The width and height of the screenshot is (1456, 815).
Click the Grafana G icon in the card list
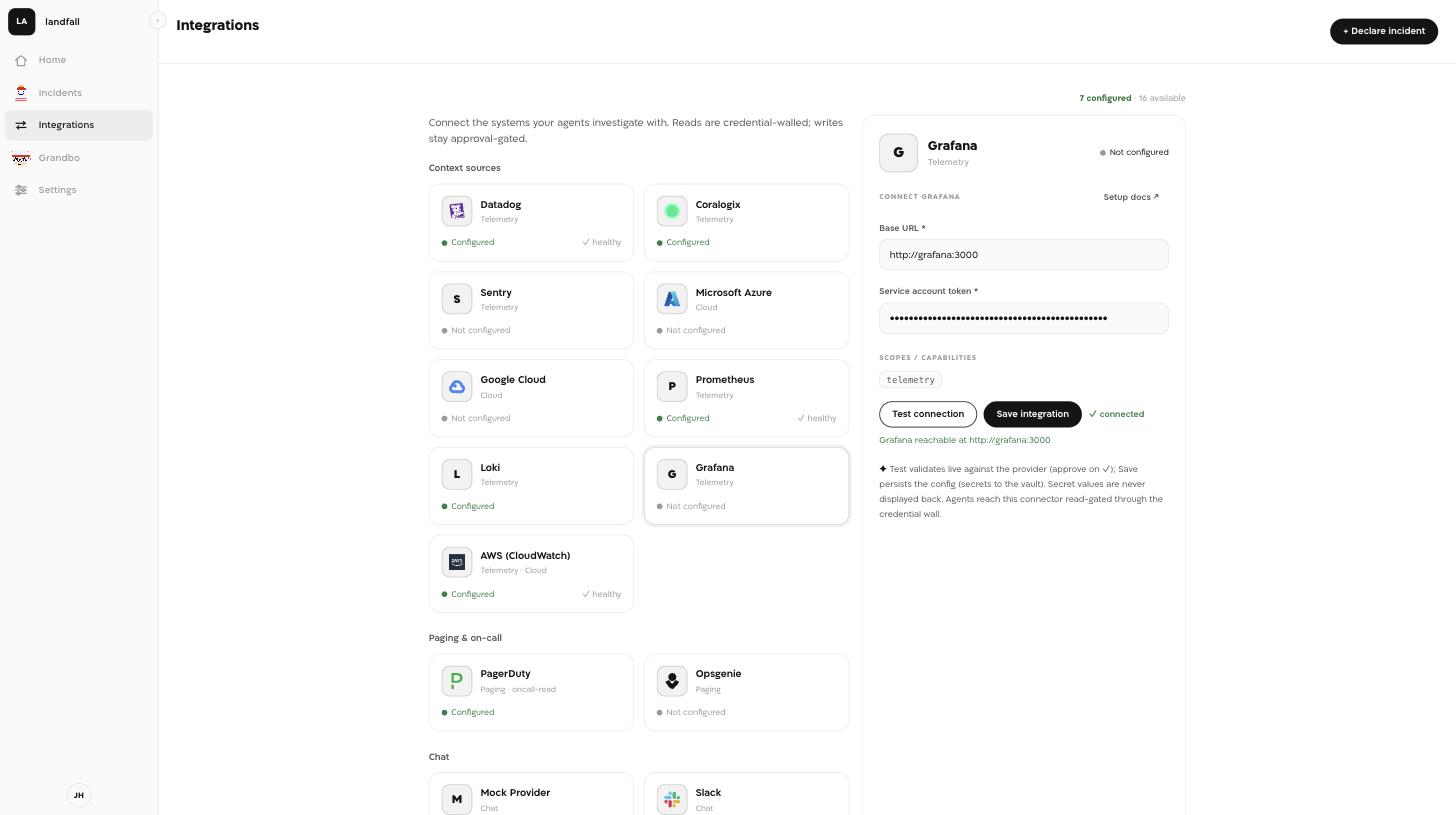point(672,474)
